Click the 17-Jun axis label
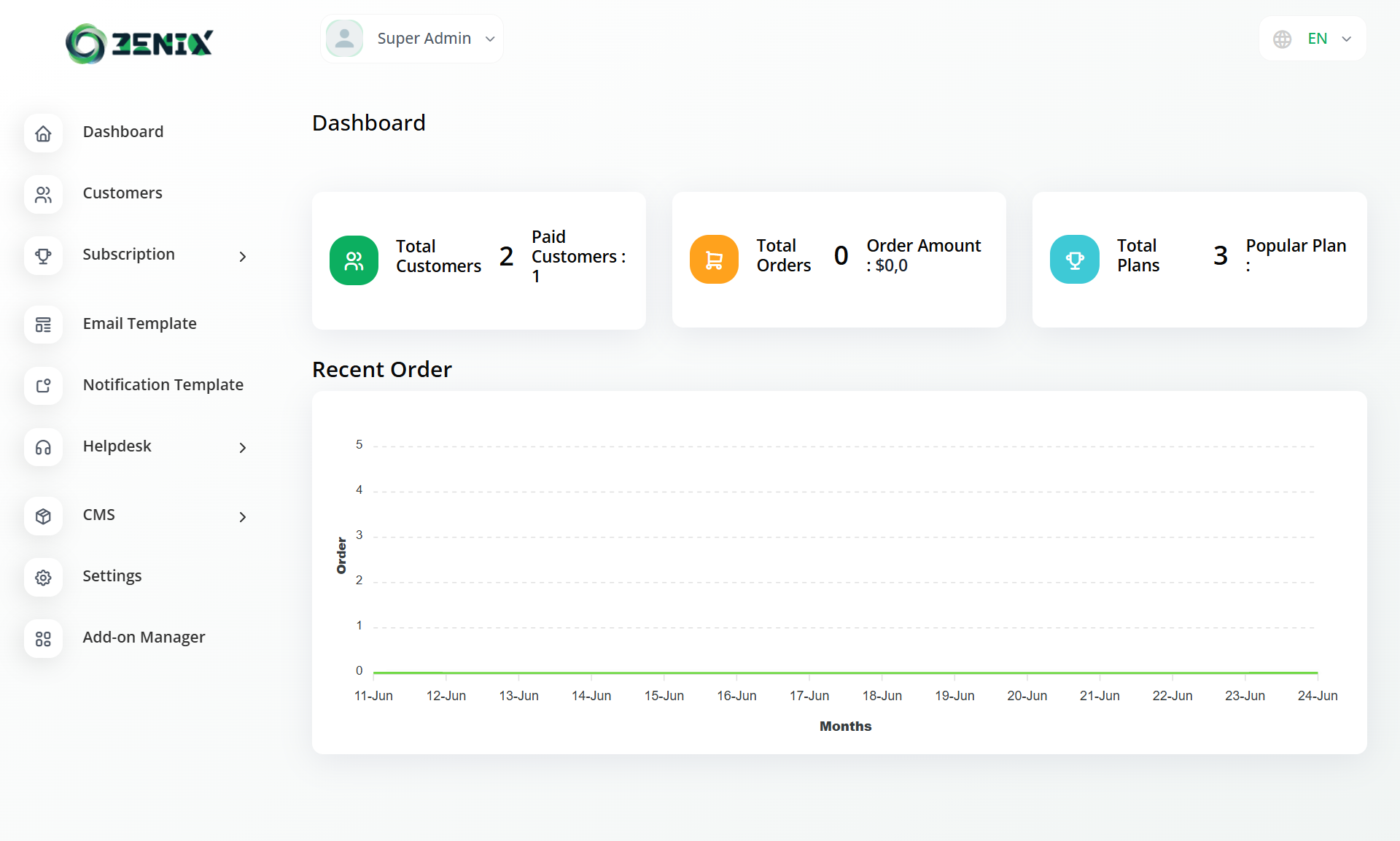 click(x=809, y=696)
